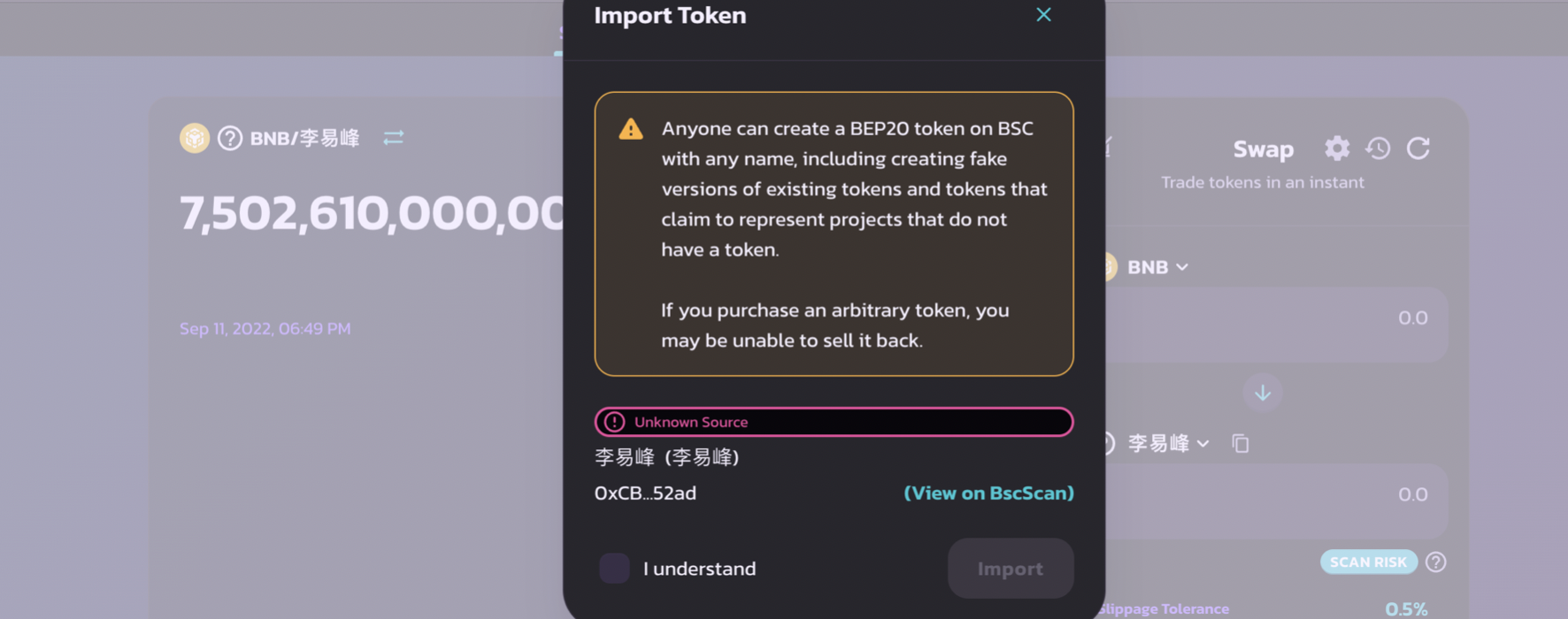Close the Import Token dialog
The image size is (1568, 619).
pos(1043,15)
